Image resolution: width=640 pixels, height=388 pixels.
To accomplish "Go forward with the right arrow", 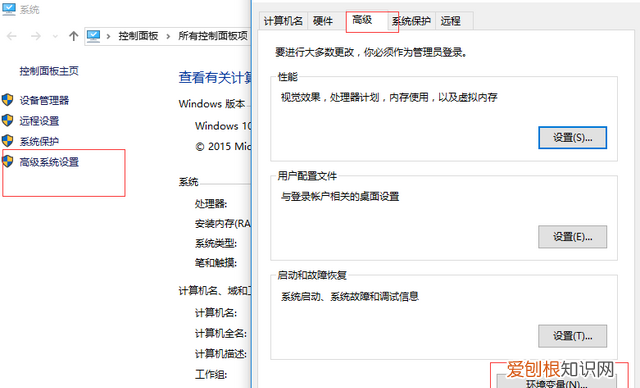I will (36, 36).
